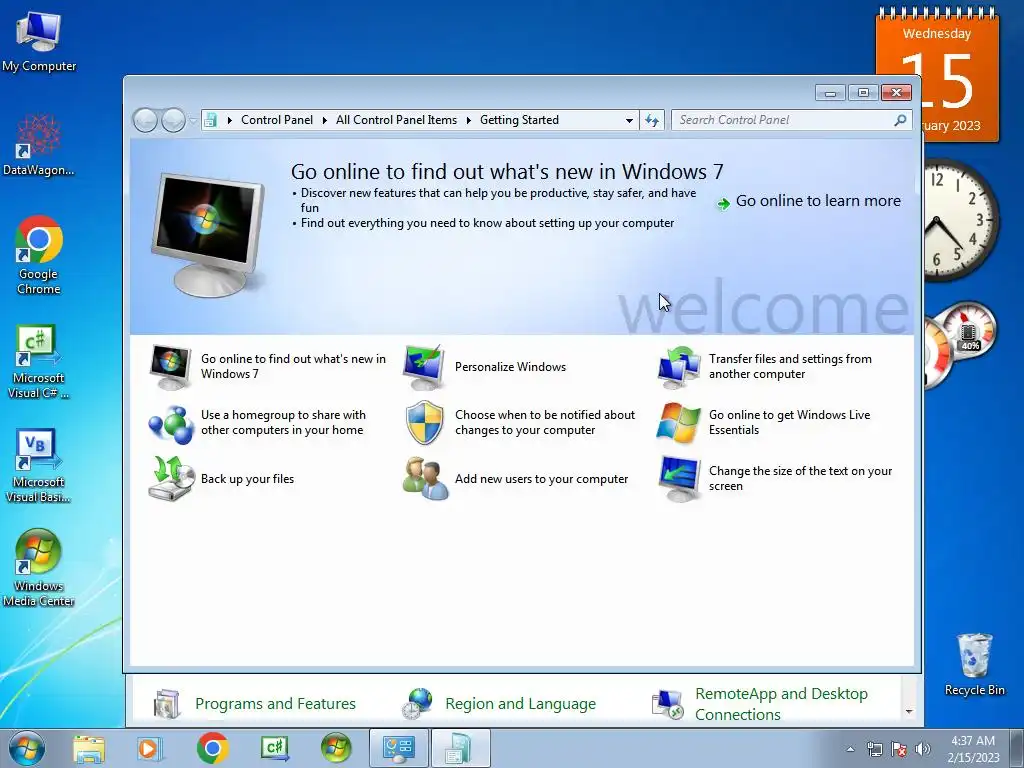This screenshot has width=1024, height=768.
Task: Open Windows Media Center from the taskbar
Action: point(336,748)
